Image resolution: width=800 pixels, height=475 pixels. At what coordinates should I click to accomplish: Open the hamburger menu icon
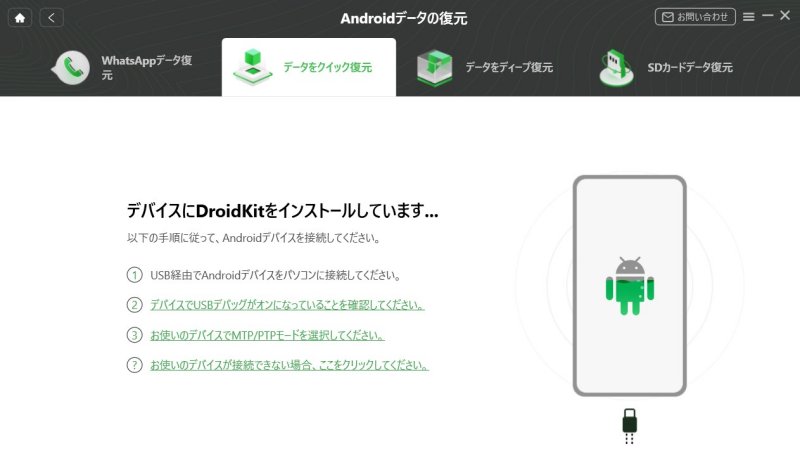[748, 17]
